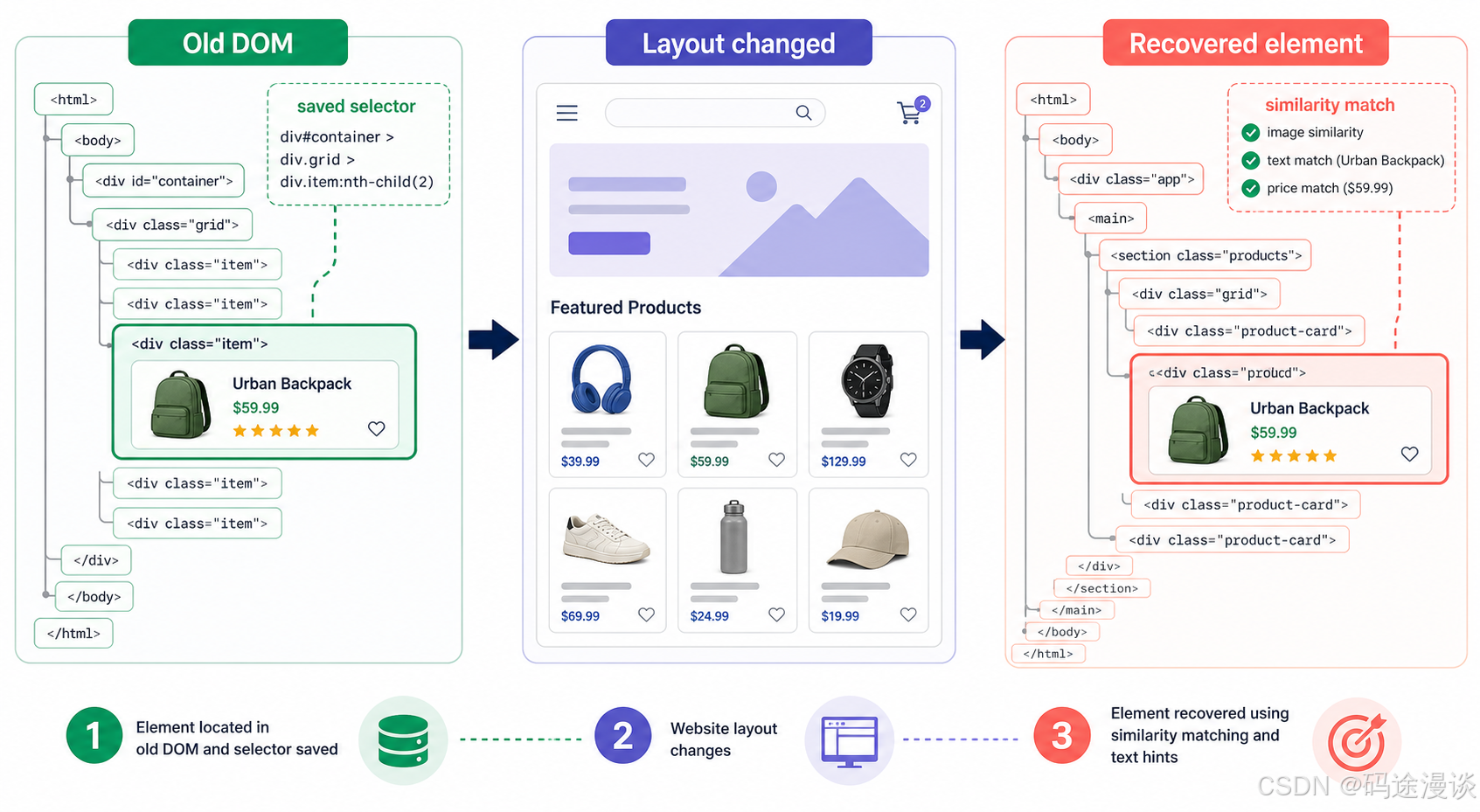Click the <body> node in Old DOM
The image size is (1480, 812).
97,140
